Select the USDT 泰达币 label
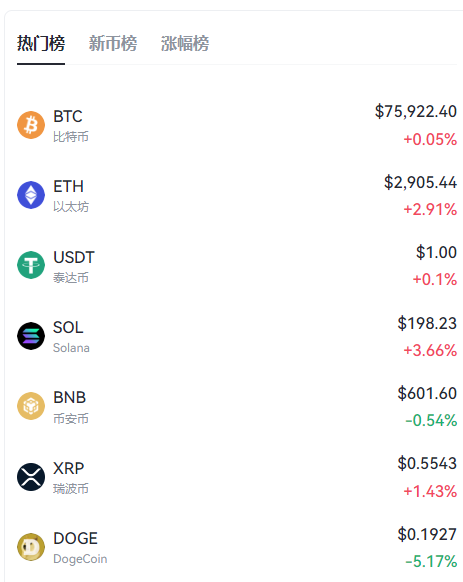This screenshot has width=463, height=582. coord(74,267)
